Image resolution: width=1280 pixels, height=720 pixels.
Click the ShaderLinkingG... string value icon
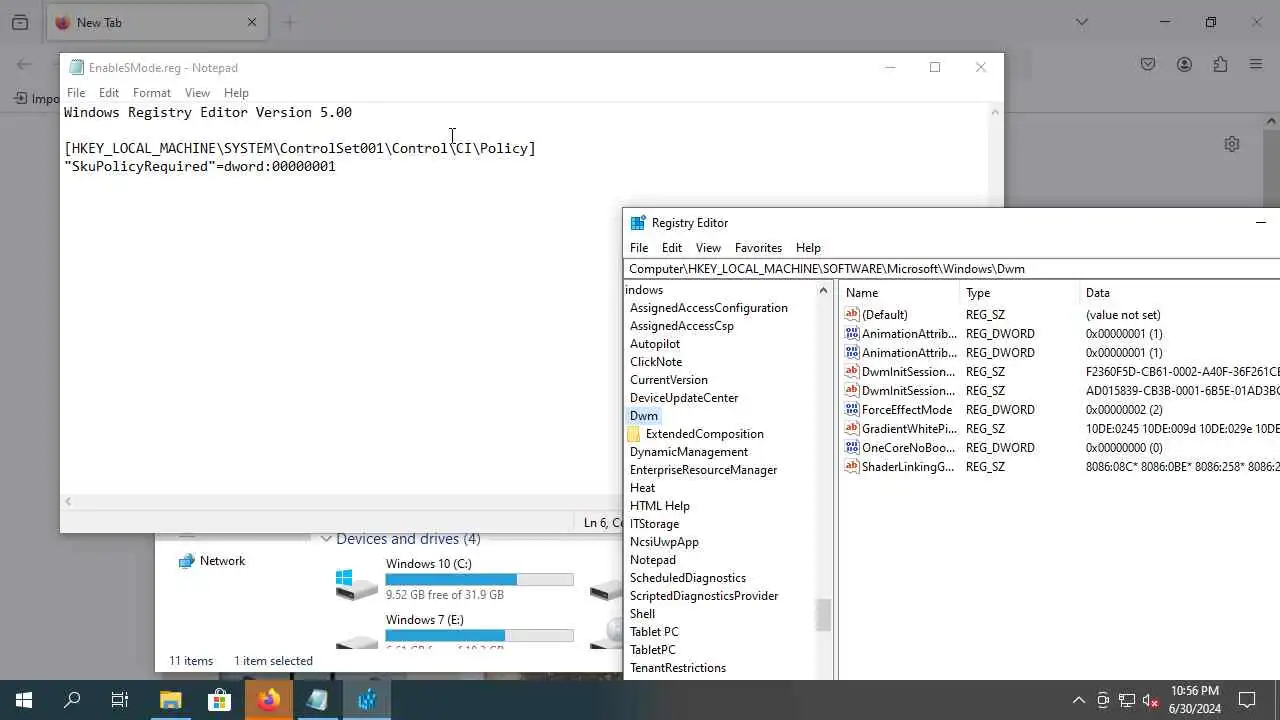(x=852, y=467)
